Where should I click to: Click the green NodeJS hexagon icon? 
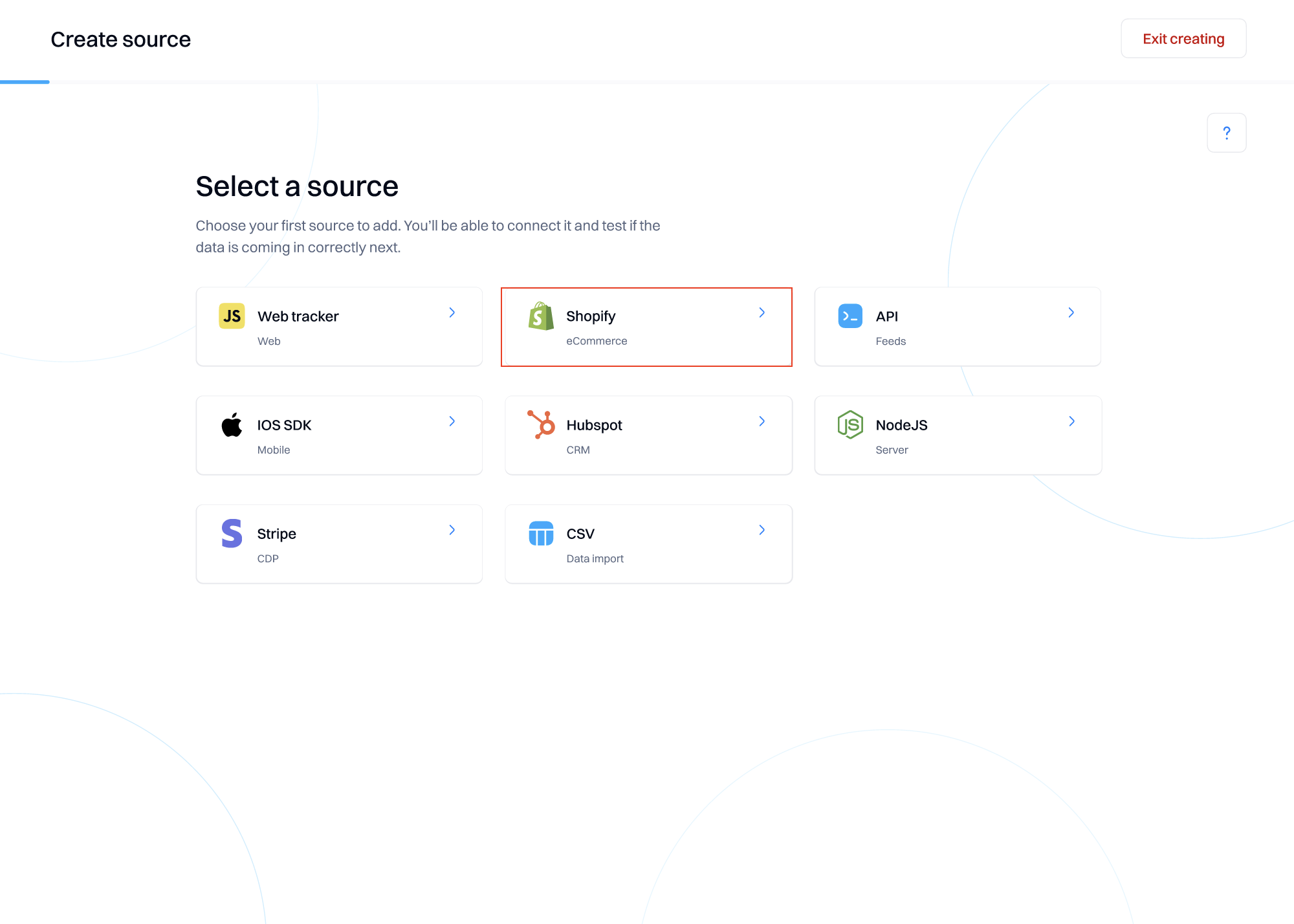[x=850, y=424]
